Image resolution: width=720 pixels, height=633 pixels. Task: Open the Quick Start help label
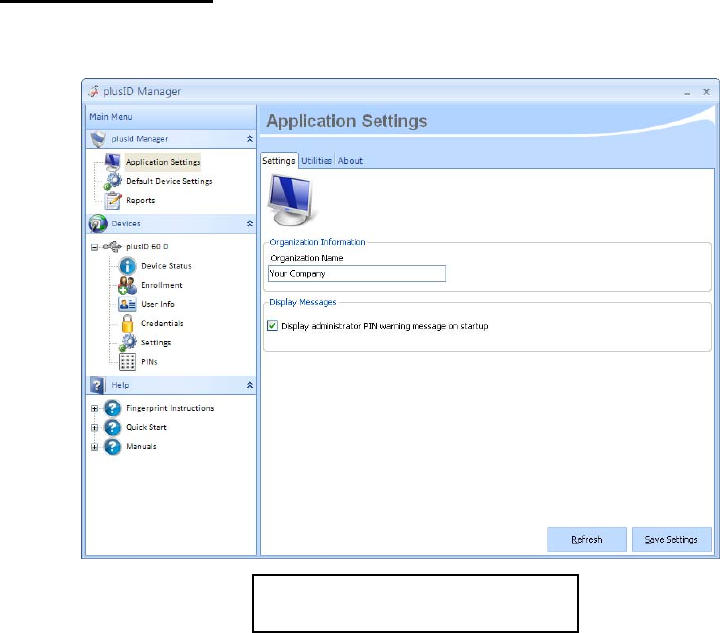pos(146,427)
